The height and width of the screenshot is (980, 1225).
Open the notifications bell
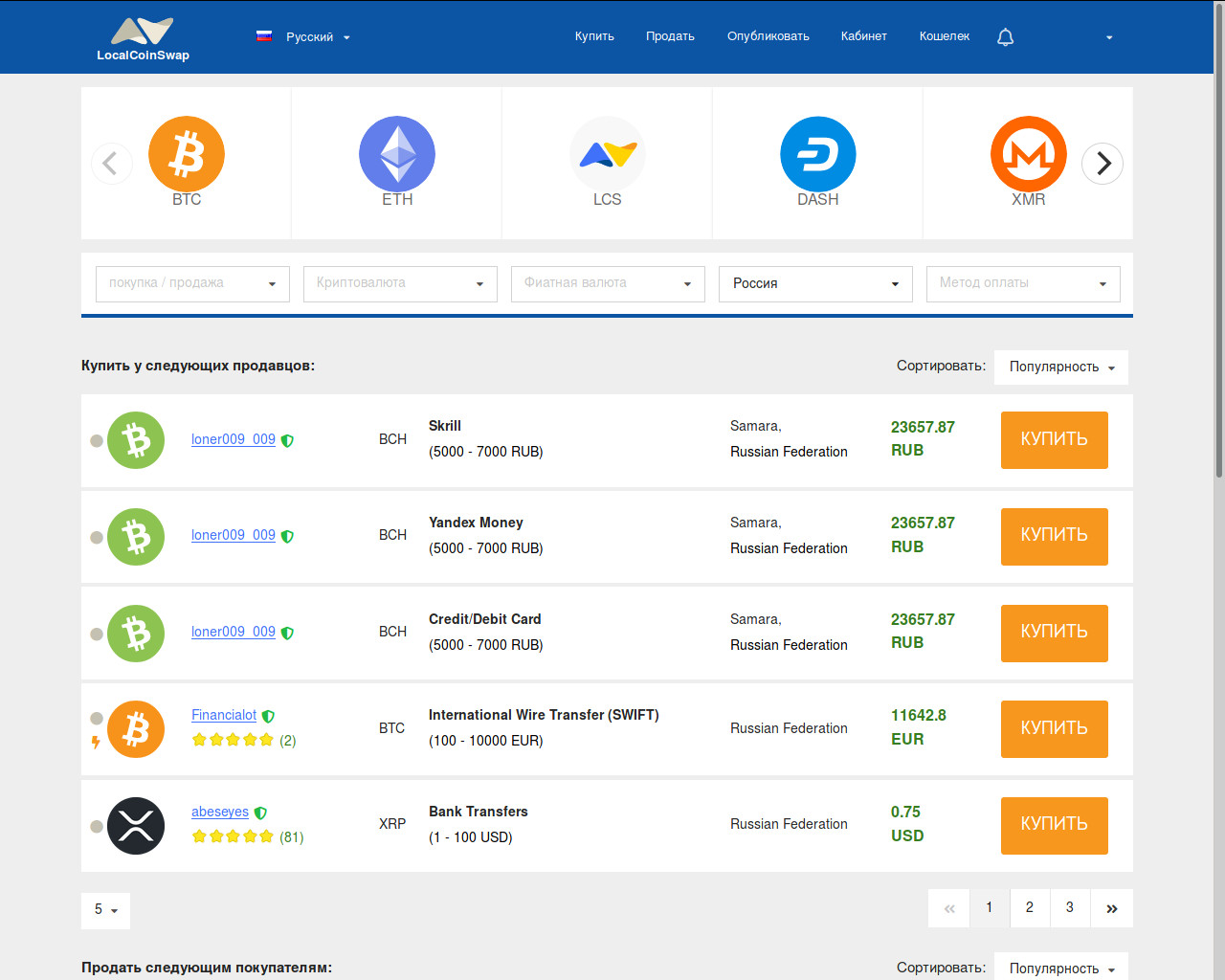pyautogui.click(x=1005, y=37)
